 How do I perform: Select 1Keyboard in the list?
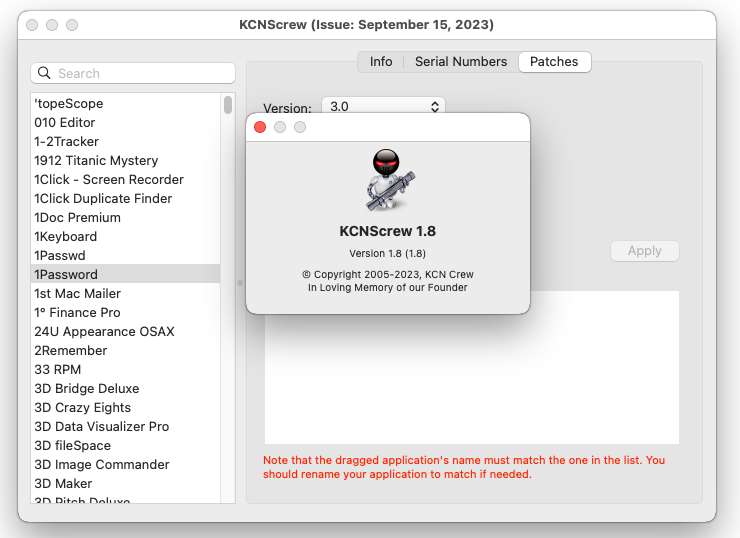point(126,236)
